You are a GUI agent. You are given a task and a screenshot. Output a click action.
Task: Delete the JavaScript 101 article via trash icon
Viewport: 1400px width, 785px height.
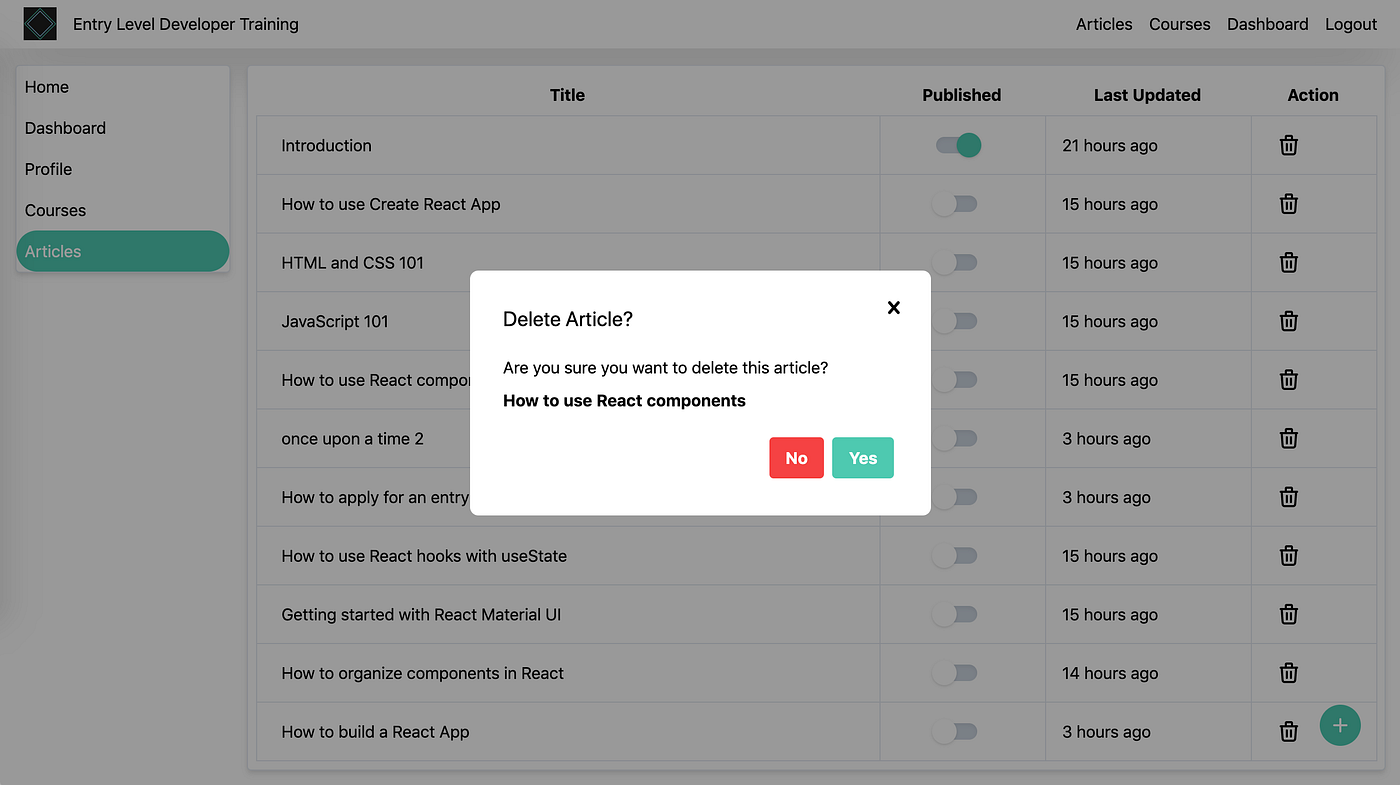pyautogui.click(x=1287, y=321)
